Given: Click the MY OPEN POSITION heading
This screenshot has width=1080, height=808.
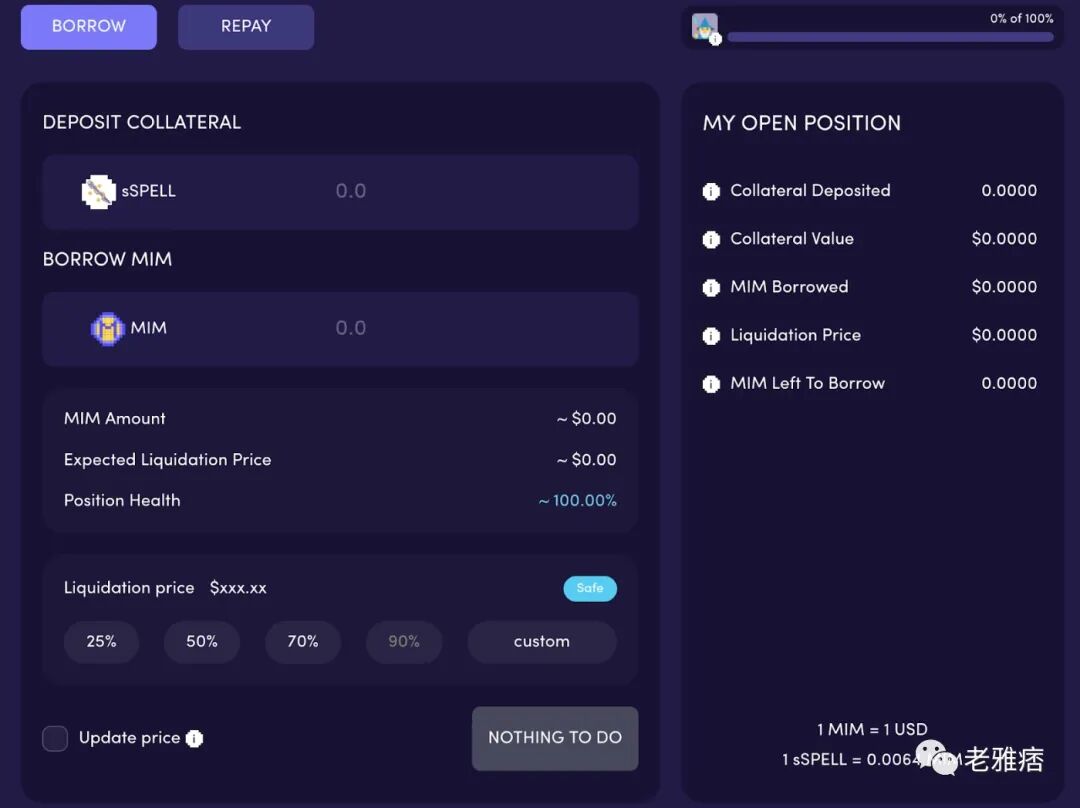Looking at the screenshot, I should point(802,123).
